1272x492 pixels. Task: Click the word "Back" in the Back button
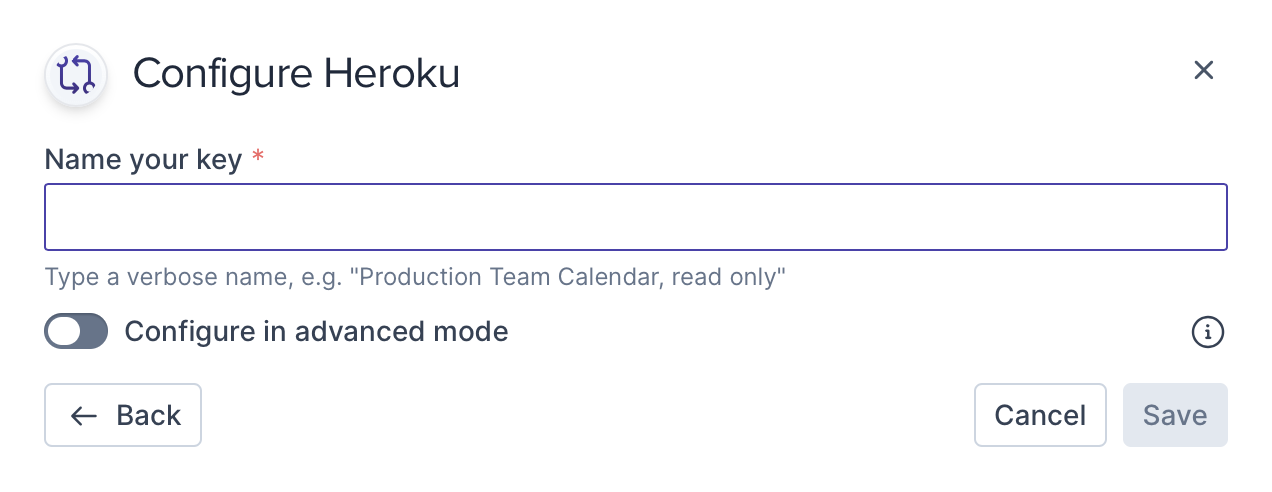148,416
